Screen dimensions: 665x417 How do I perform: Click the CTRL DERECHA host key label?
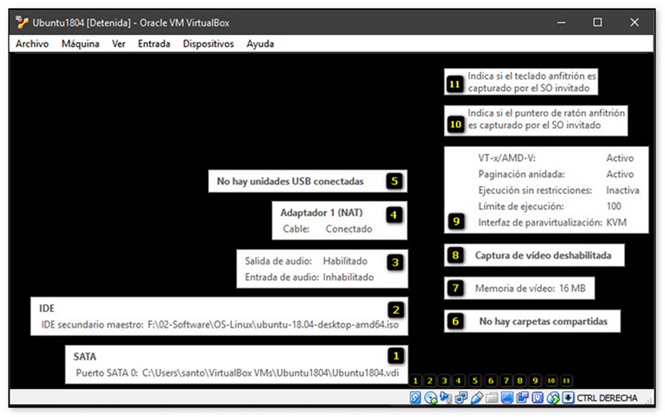606,397
